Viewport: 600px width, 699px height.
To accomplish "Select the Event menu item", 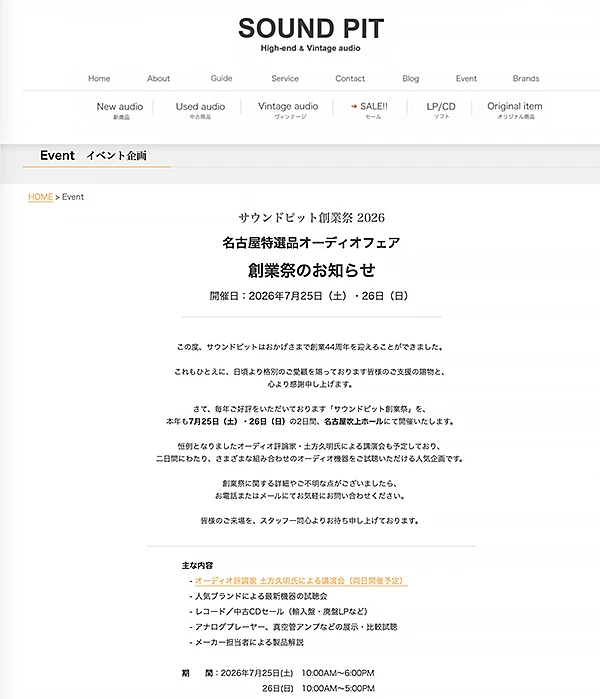I will (466, 78).
